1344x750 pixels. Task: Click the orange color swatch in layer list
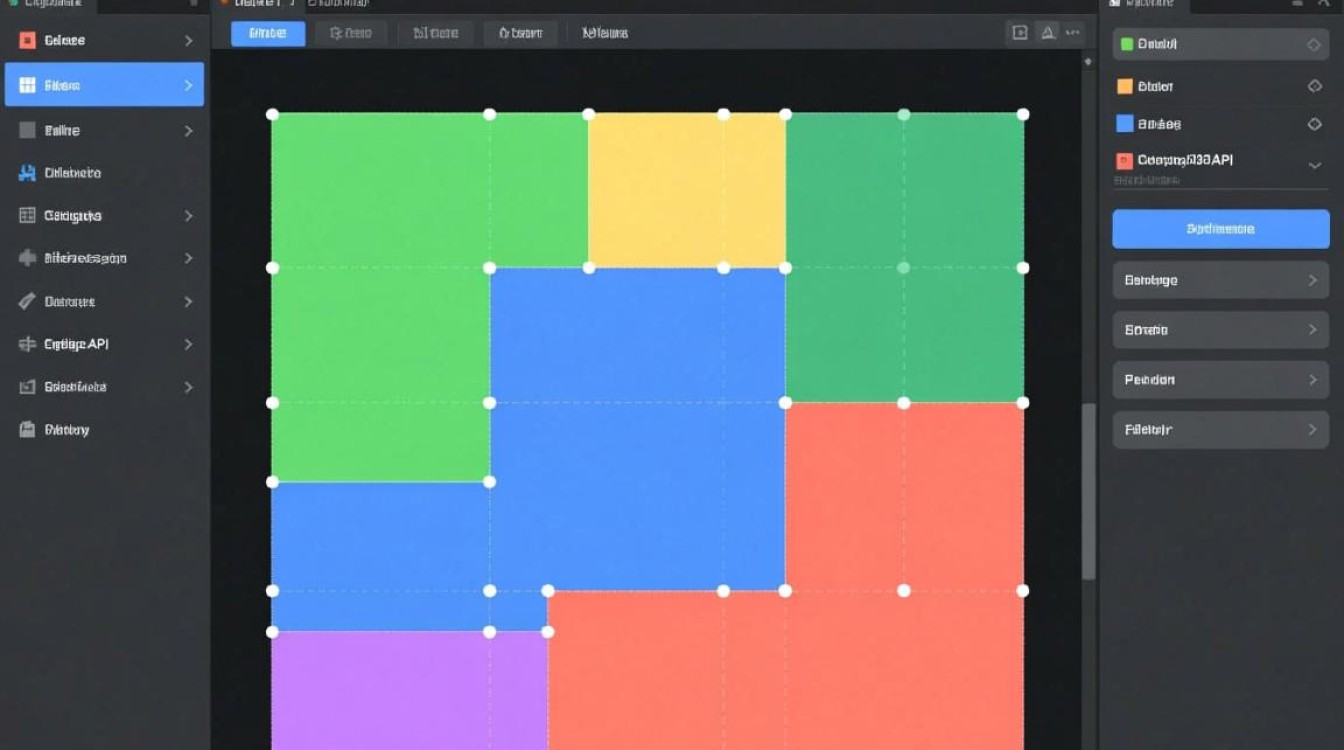tap(1125, 87)
